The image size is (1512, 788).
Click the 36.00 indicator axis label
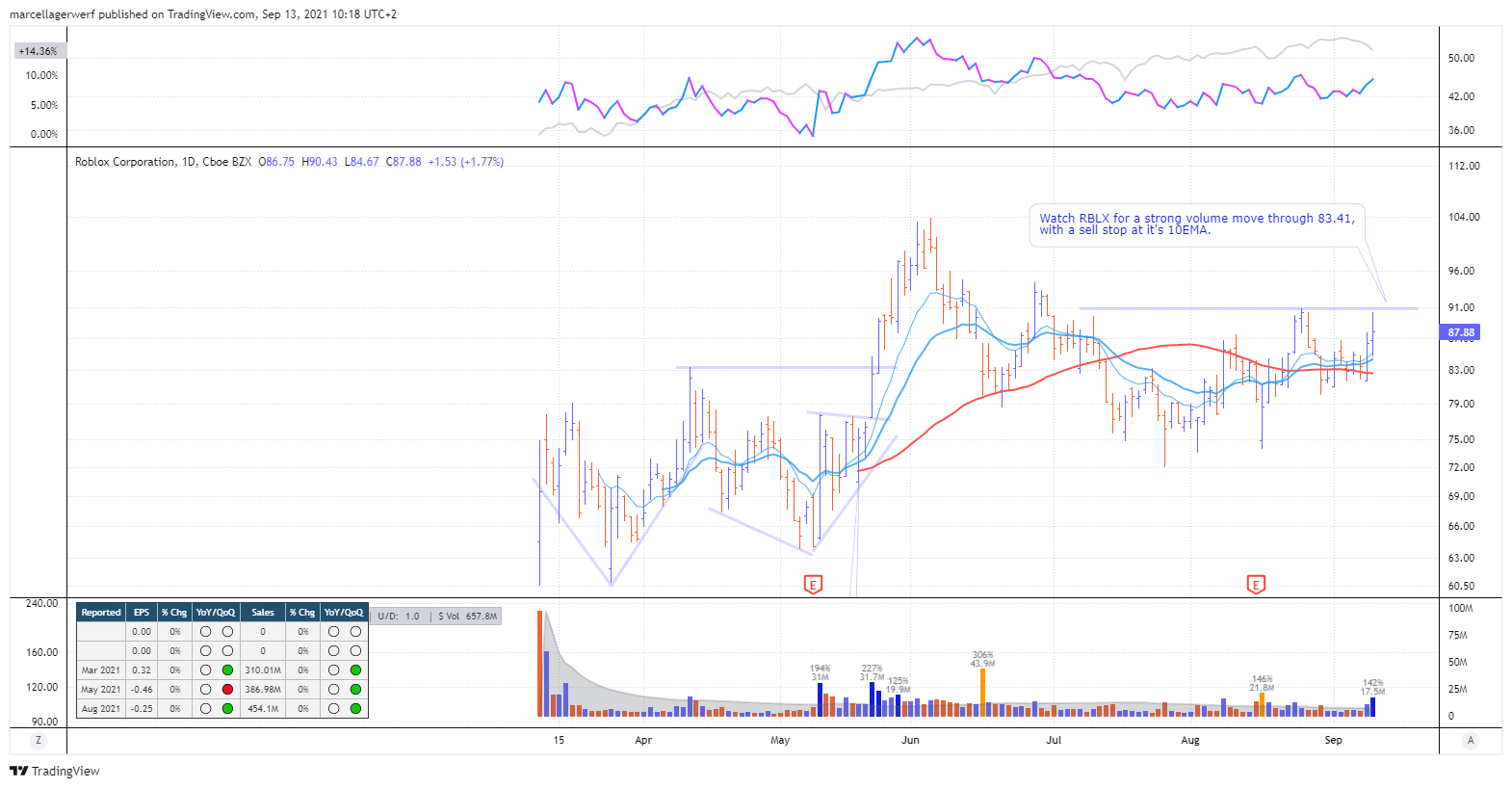point(1461,130)
